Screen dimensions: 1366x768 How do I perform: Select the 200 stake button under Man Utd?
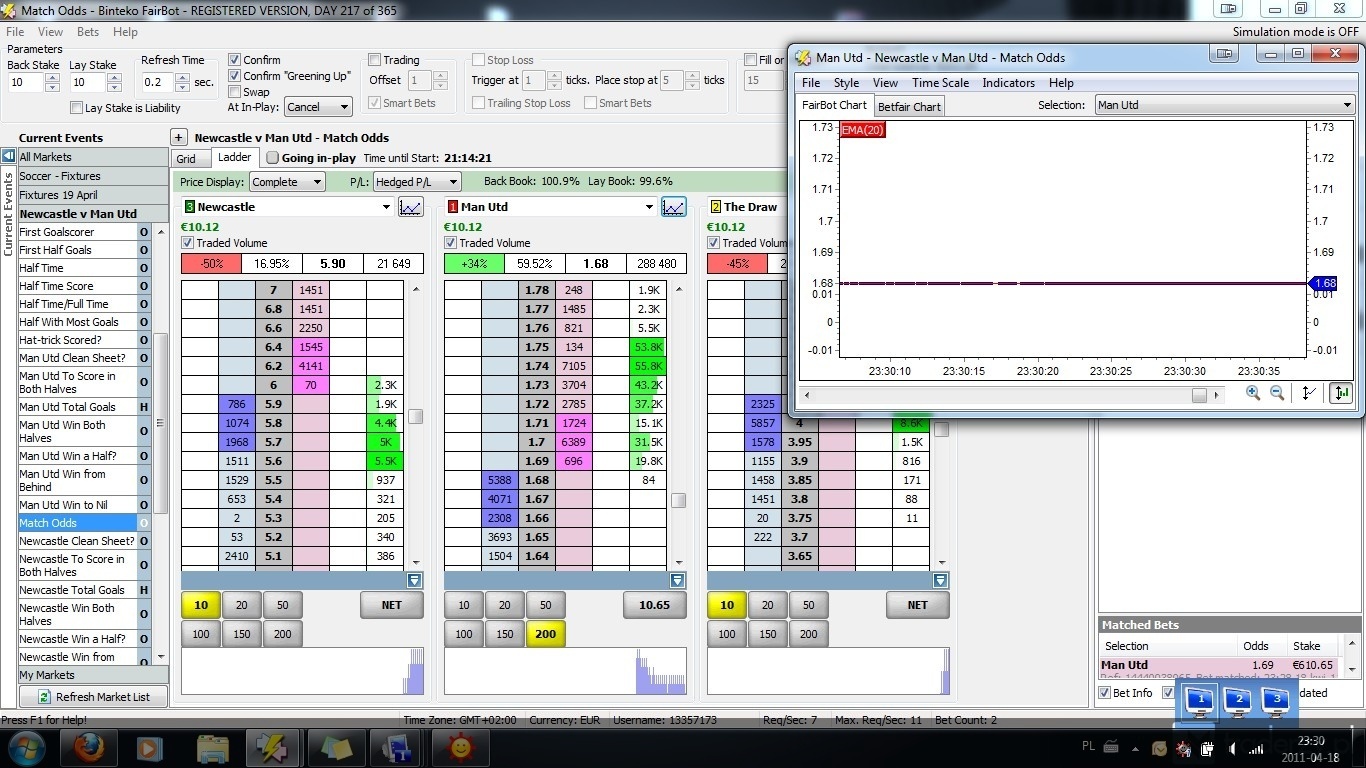tap(546, 634)
